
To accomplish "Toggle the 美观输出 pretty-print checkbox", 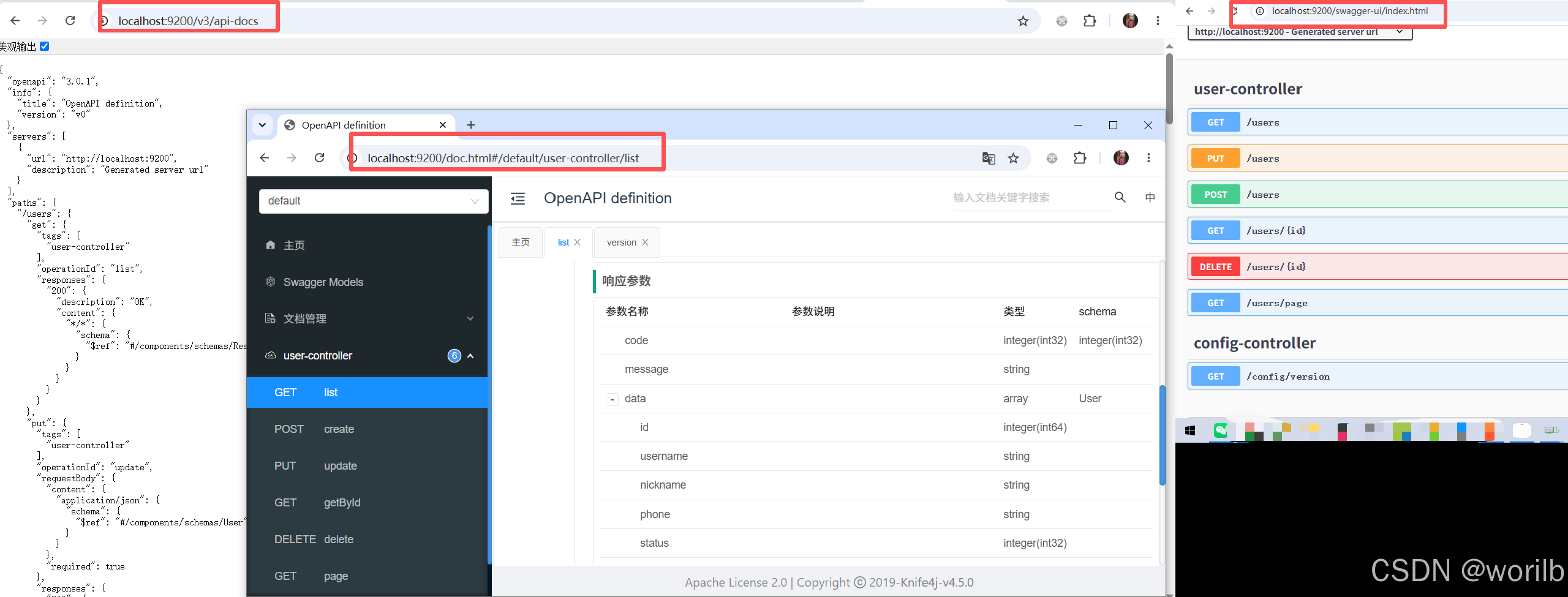I will [x=45, y=47].
